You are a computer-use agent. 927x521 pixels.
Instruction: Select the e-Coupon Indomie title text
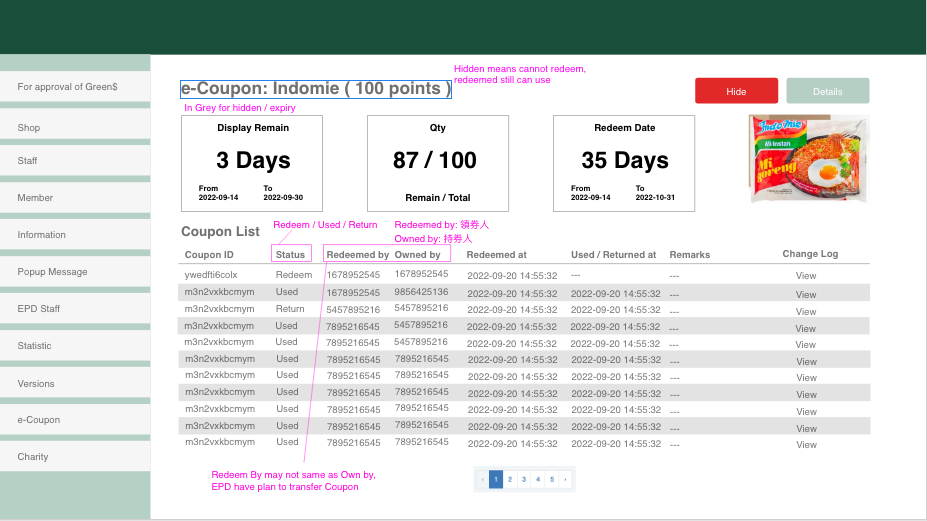tap(315, 89)
